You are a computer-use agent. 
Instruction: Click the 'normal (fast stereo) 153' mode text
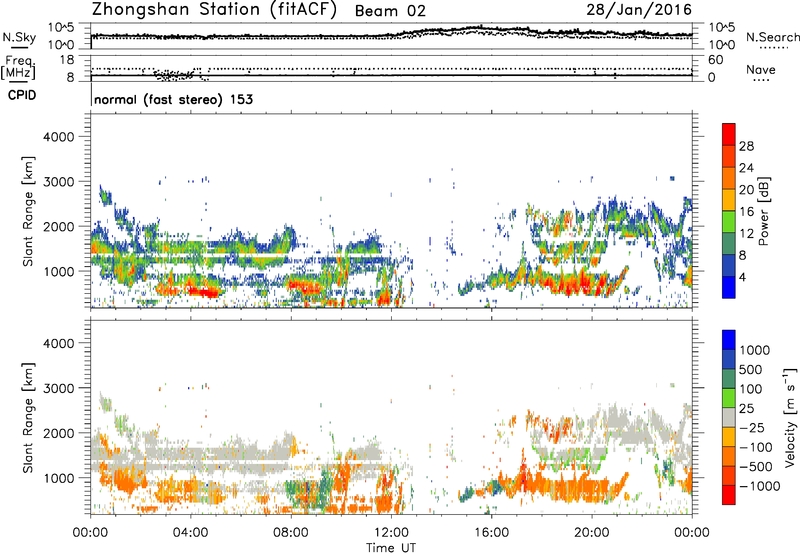tap(173, 99)
